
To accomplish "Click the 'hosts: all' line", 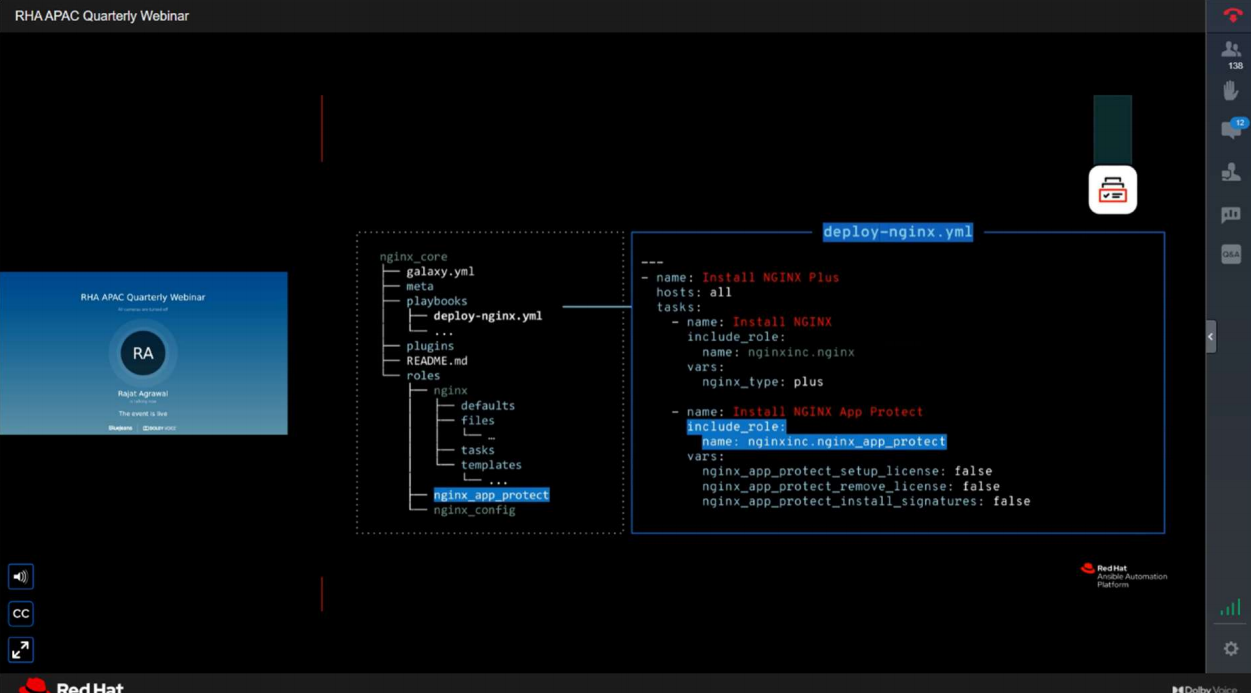I will (x=694, y=292).
